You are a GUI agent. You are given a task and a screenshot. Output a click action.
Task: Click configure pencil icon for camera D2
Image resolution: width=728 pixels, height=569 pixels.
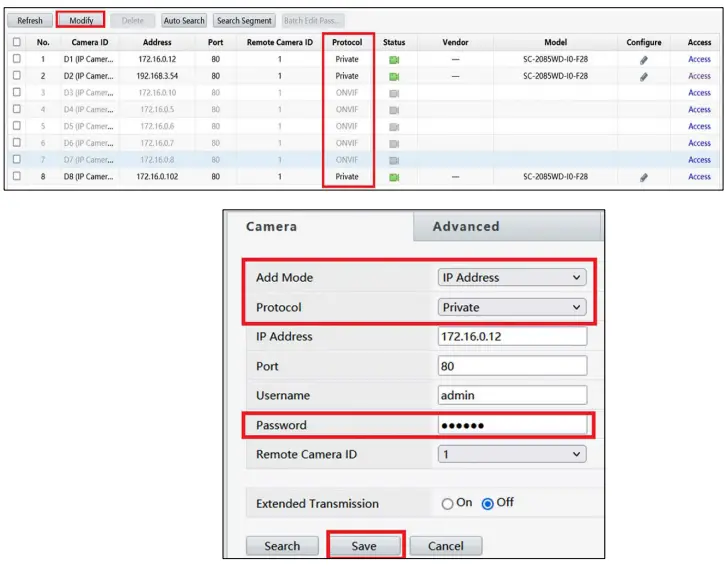coord(644,77)
